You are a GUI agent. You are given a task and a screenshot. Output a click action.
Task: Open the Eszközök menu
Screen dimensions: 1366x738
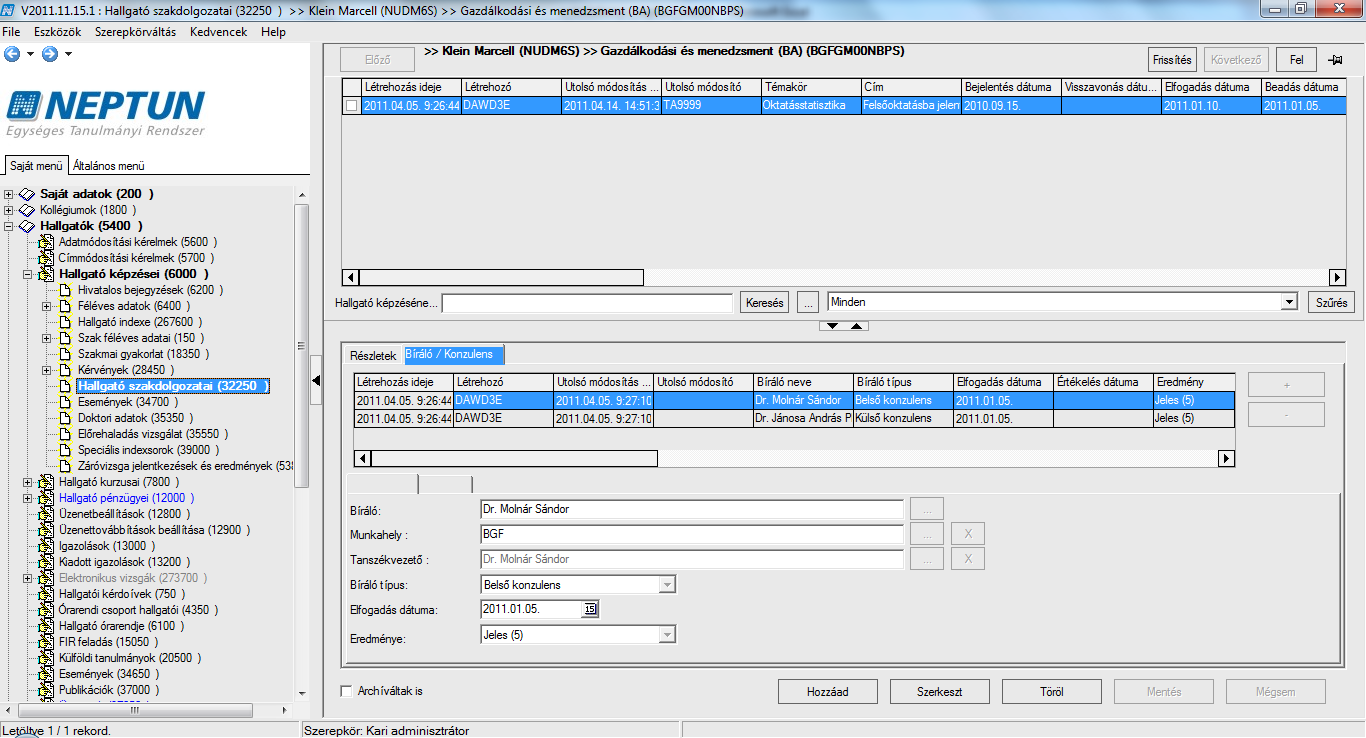(x=57, y=32)
